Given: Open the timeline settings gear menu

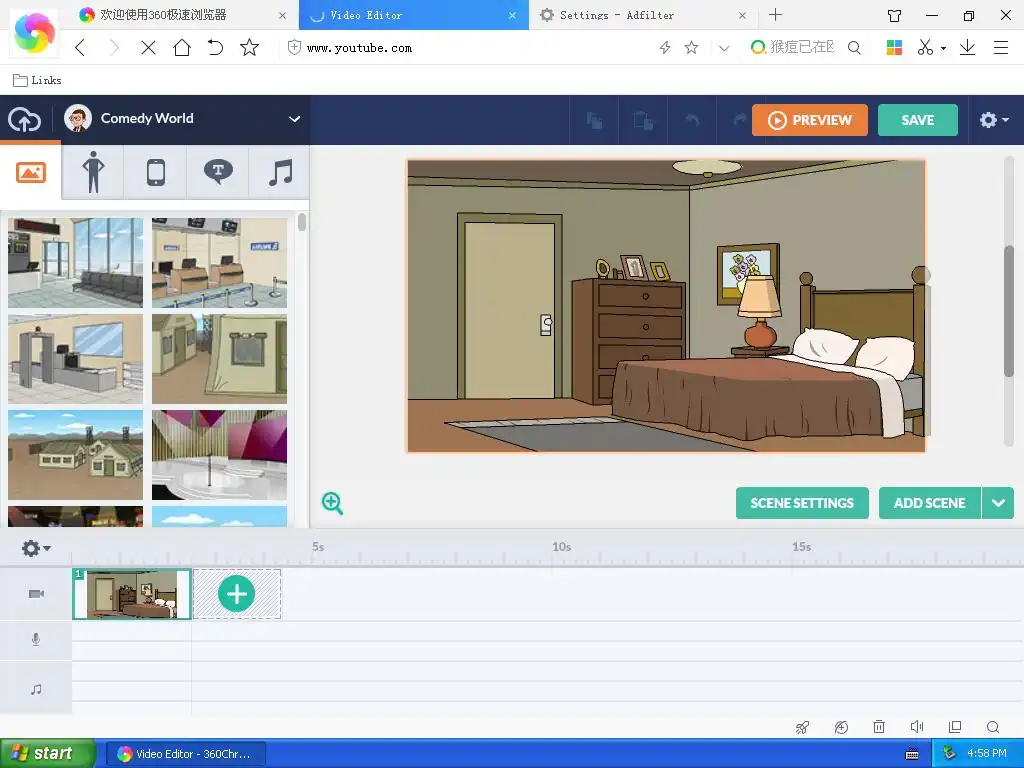Looking at the screenshot, I should [36, 548].
